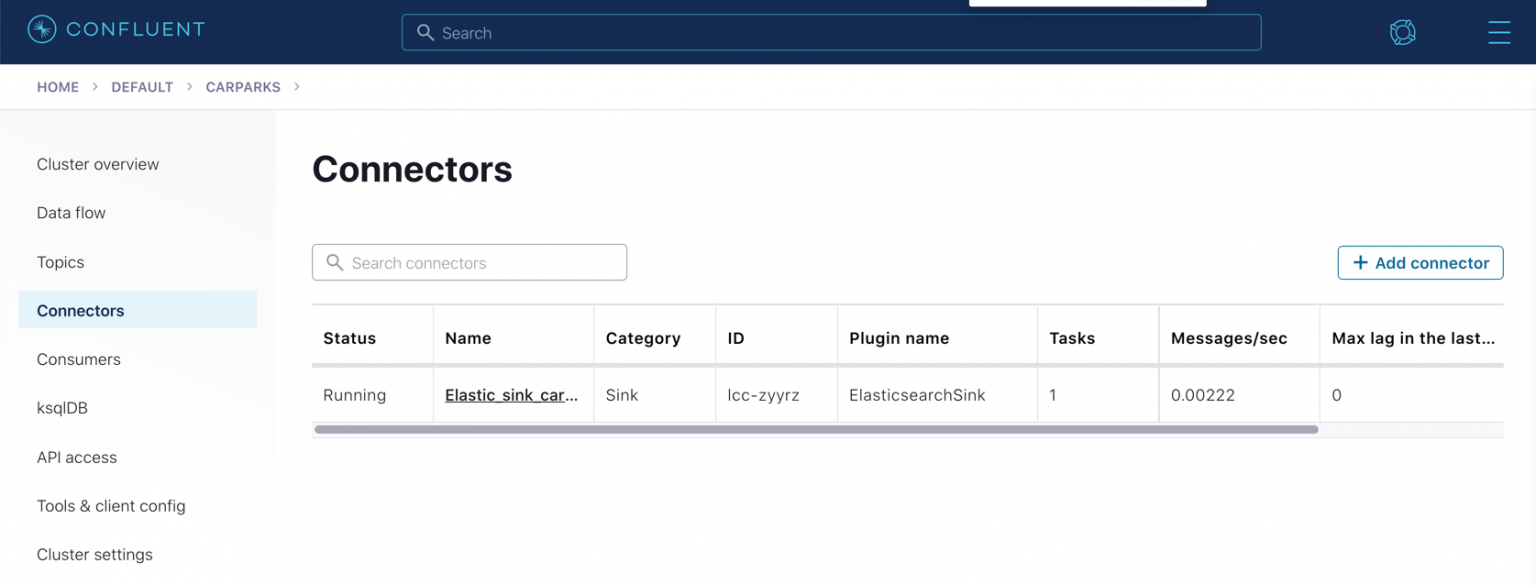Open the ksqlDB section
1536x585 pixels.
(x=63, y=408)
